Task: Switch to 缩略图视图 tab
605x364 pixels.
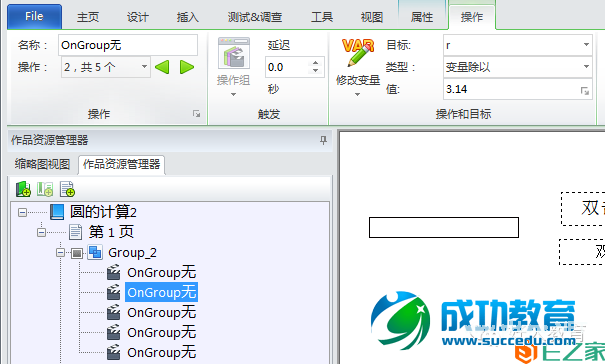Action: coord(42,164)
